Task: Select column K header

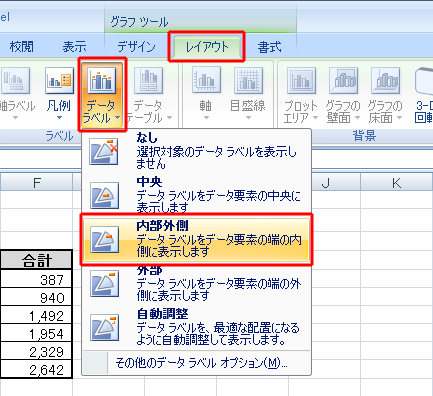Action: click(x=397, y=183)
